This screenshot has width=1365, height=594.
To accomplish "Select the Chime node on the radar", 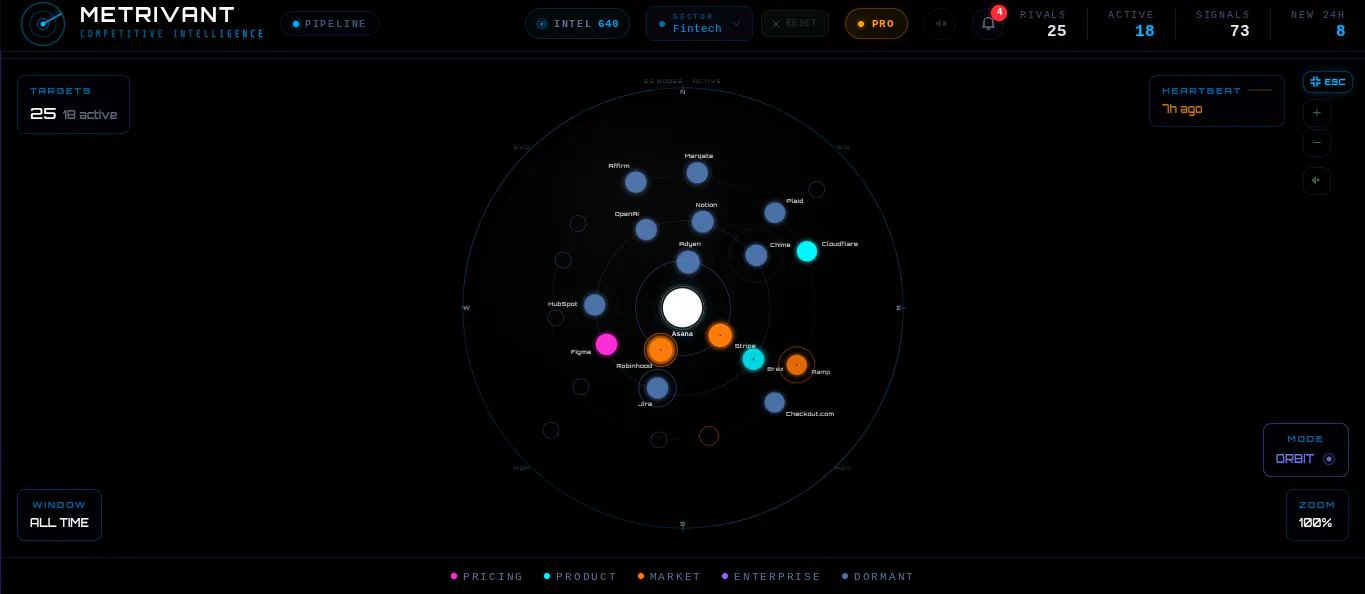I will [x=756, y=255].
